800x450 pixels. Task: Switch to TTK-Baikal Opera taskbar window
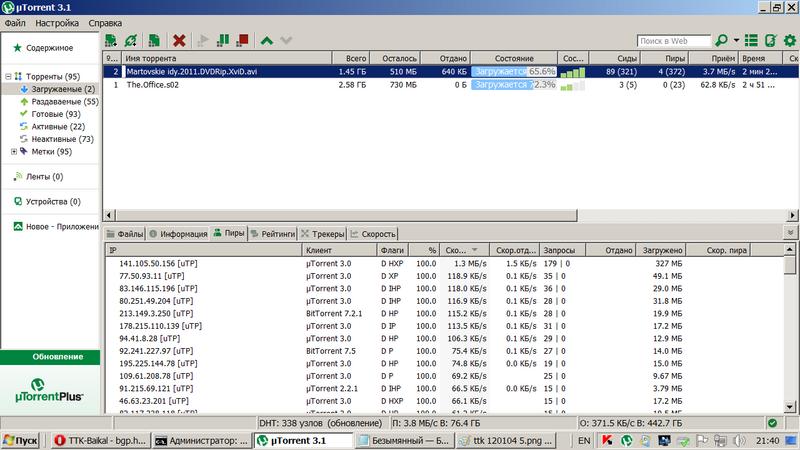pos(101,440)
